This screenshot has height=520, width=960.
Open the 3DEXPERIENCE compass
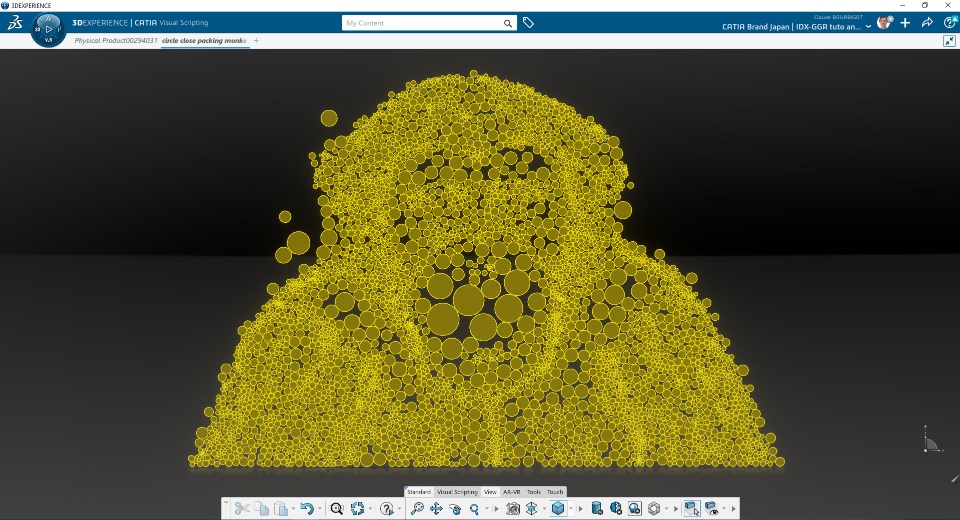48,29
